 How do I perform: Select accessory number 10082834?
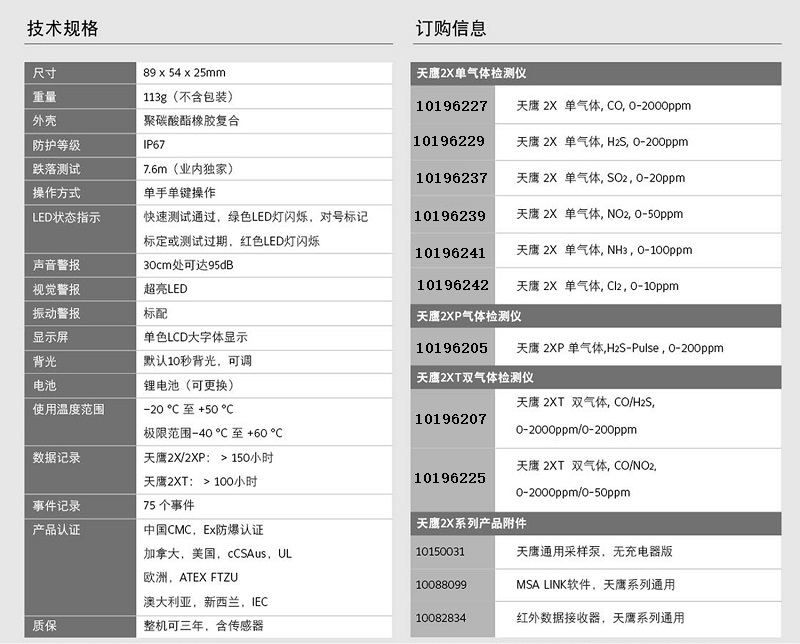pyautogui.click(x=441, y=618)
